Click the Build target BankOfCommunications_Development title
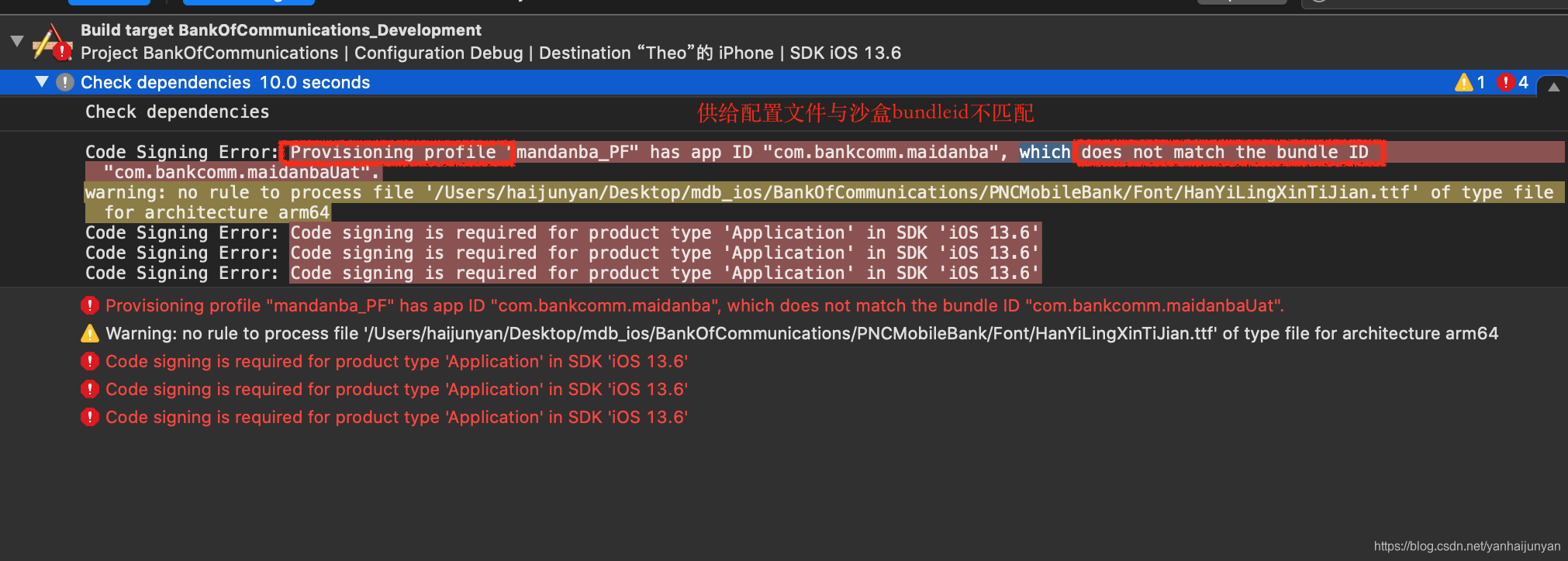The height and width of the screenshot is (561, 1568). pyautogui.click(x=281, y=30)
